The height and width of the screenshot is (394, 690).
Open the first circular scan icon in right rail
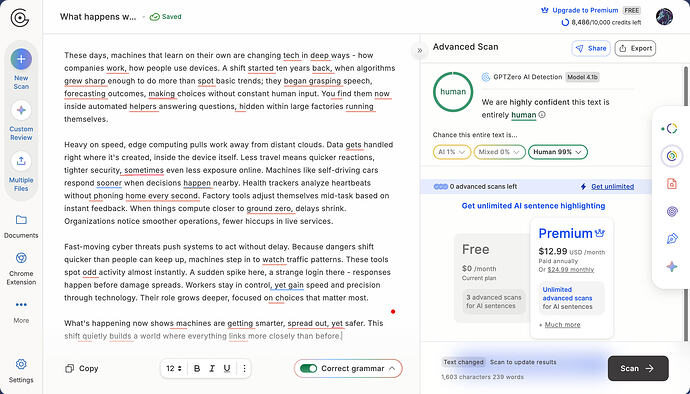point(671,129)
